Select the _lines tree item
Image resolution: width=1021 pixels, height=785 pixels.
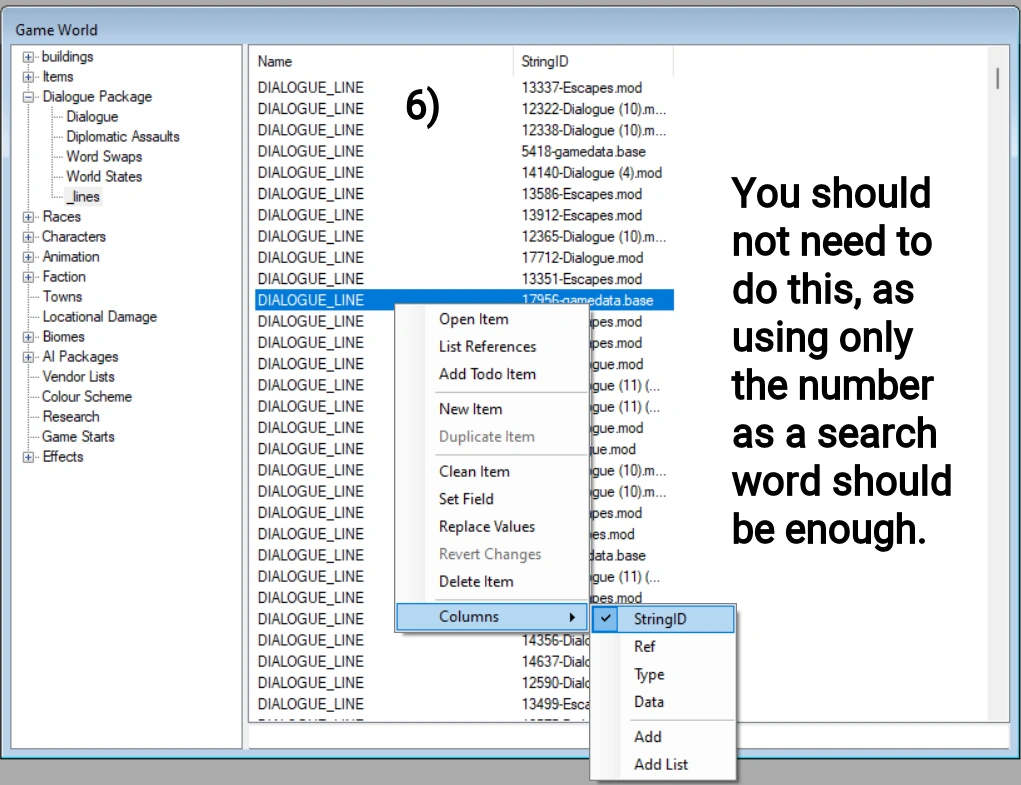point(84,197)
